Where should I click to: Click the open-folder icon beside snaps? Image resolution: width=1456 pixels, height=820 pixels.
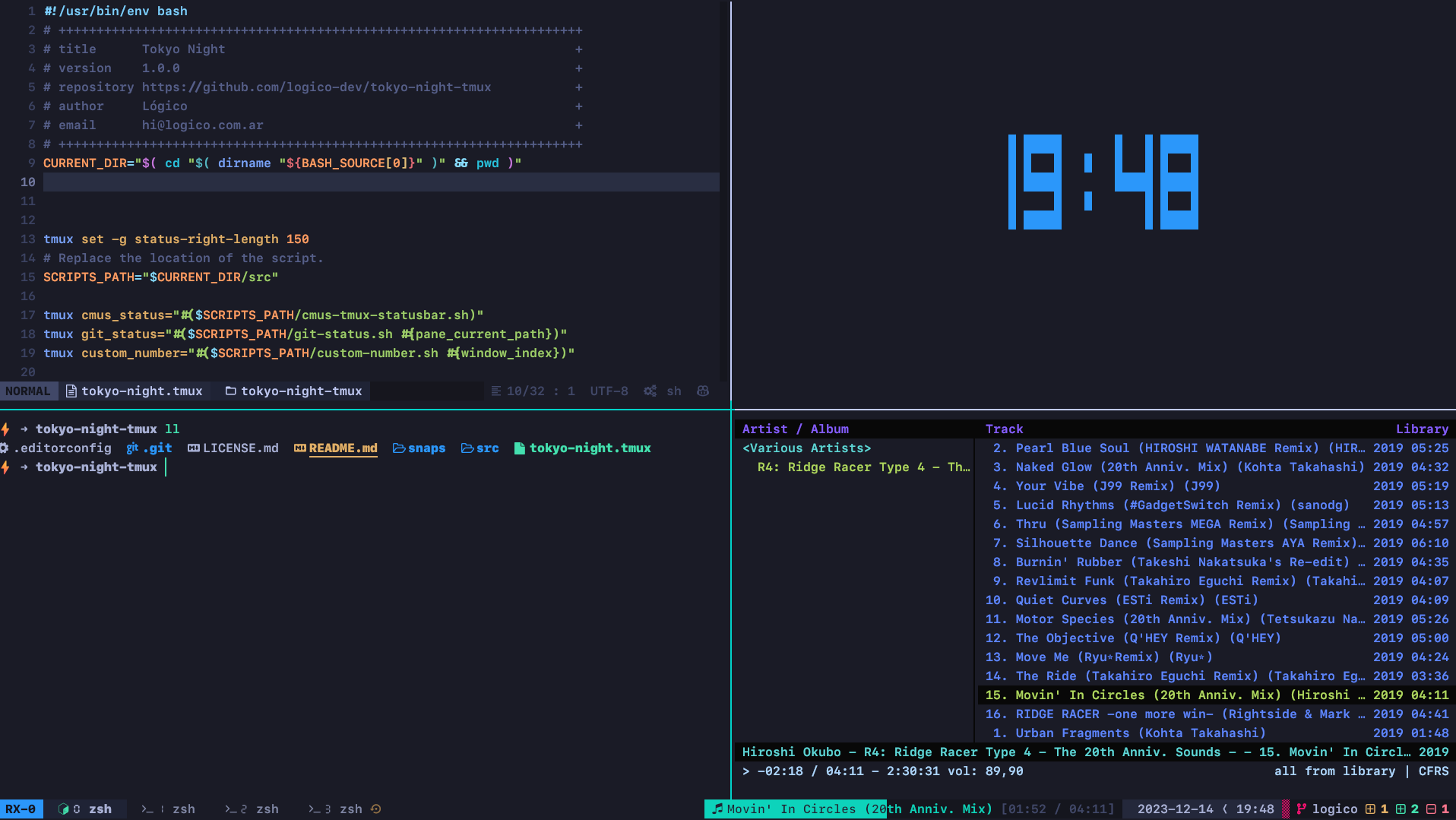(399, 448)
